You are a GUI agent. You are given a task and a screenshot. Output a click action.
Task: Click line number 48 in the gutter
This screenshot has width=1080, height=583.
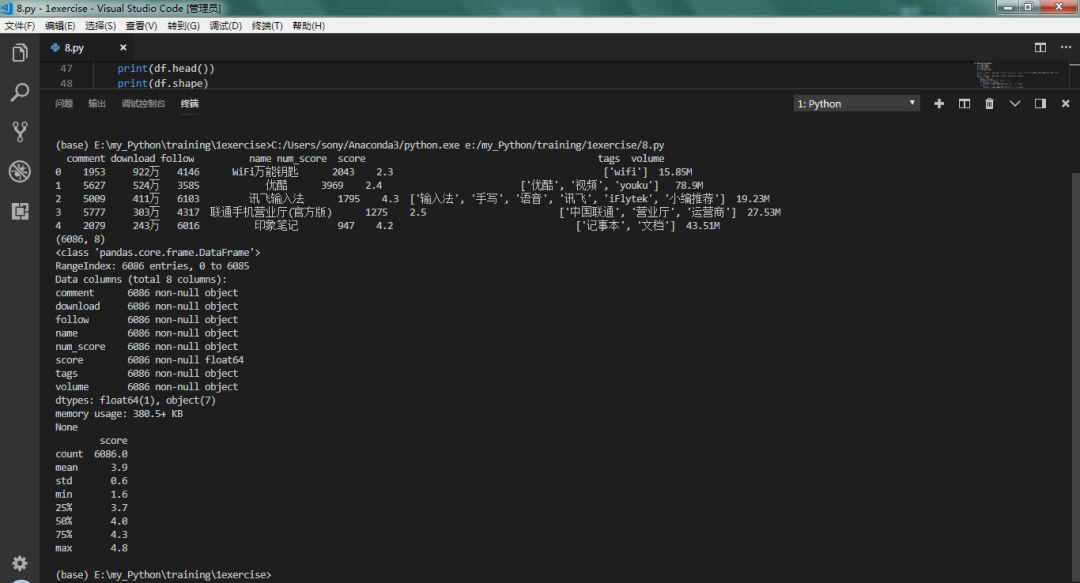tap(66, 83)
